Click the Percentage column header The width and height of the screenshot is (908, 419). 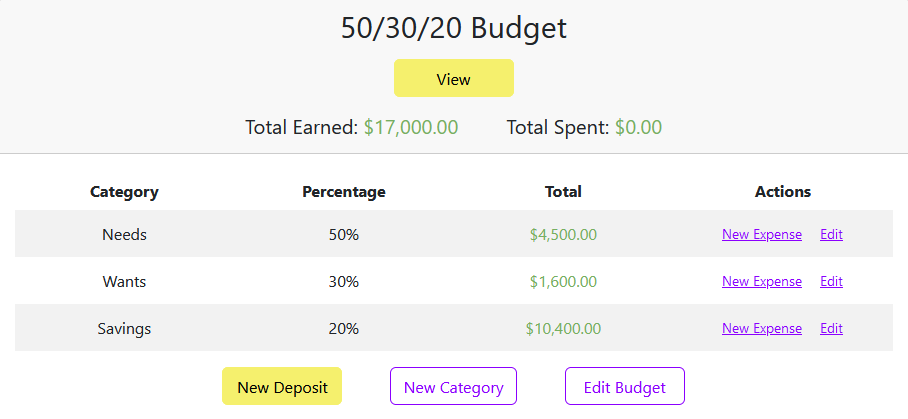click(x=344, y=192)
